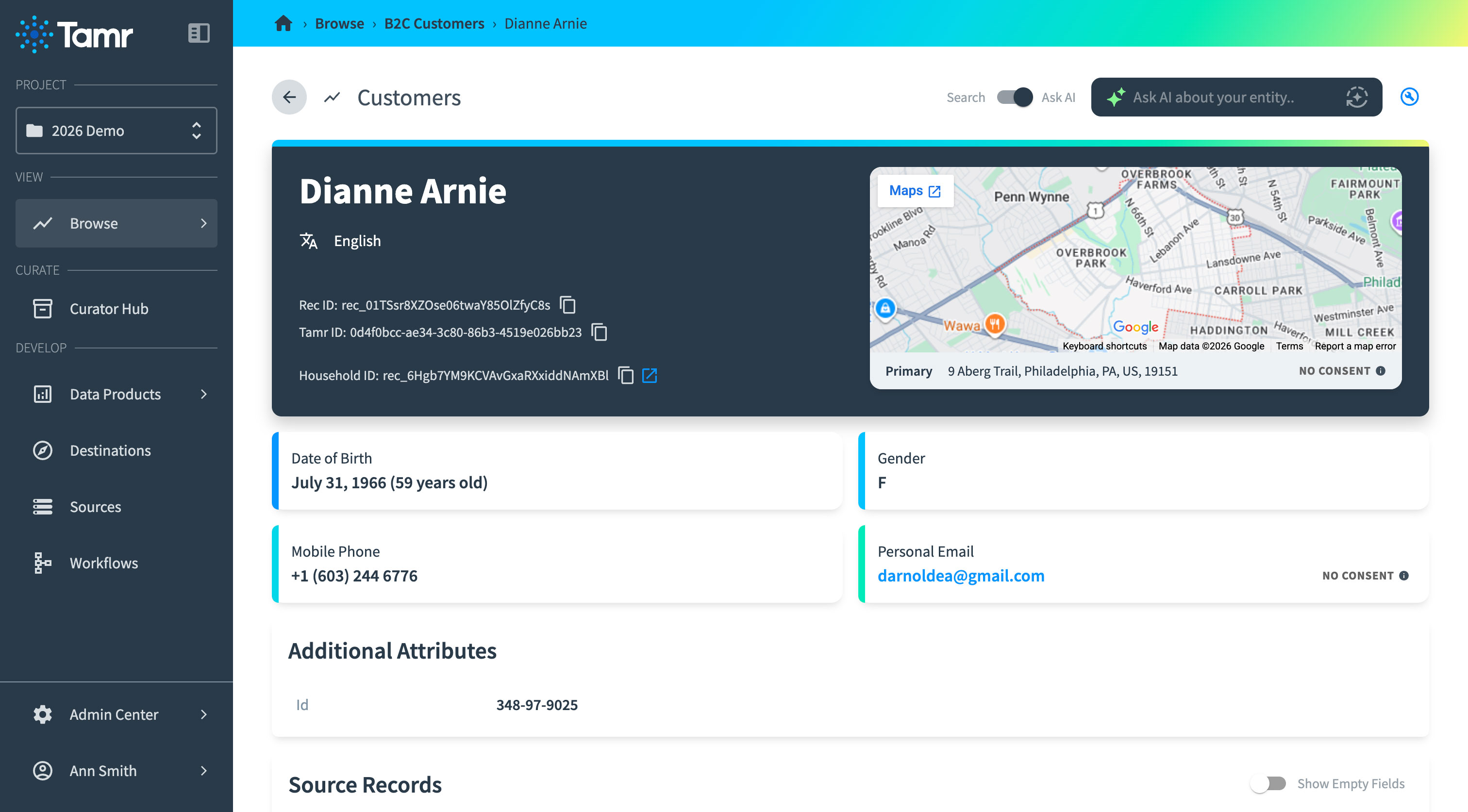Click B2C Customers breadcrumb
The height and width of the screenshot is (812, 1468).
[434, 23]
